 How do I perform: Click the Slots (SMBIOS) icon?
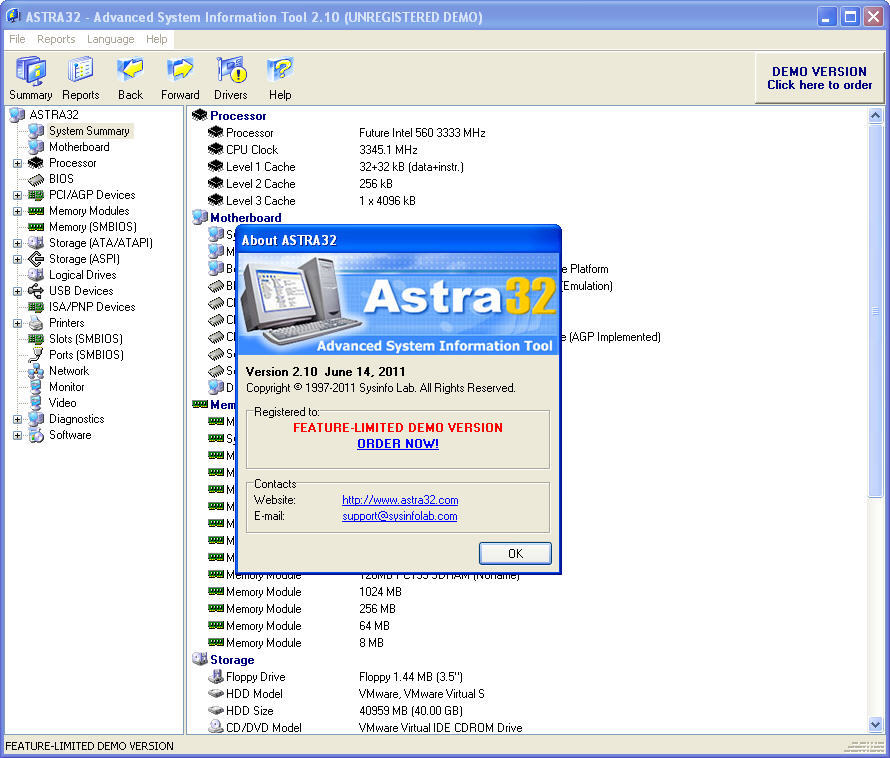point(36,339)
